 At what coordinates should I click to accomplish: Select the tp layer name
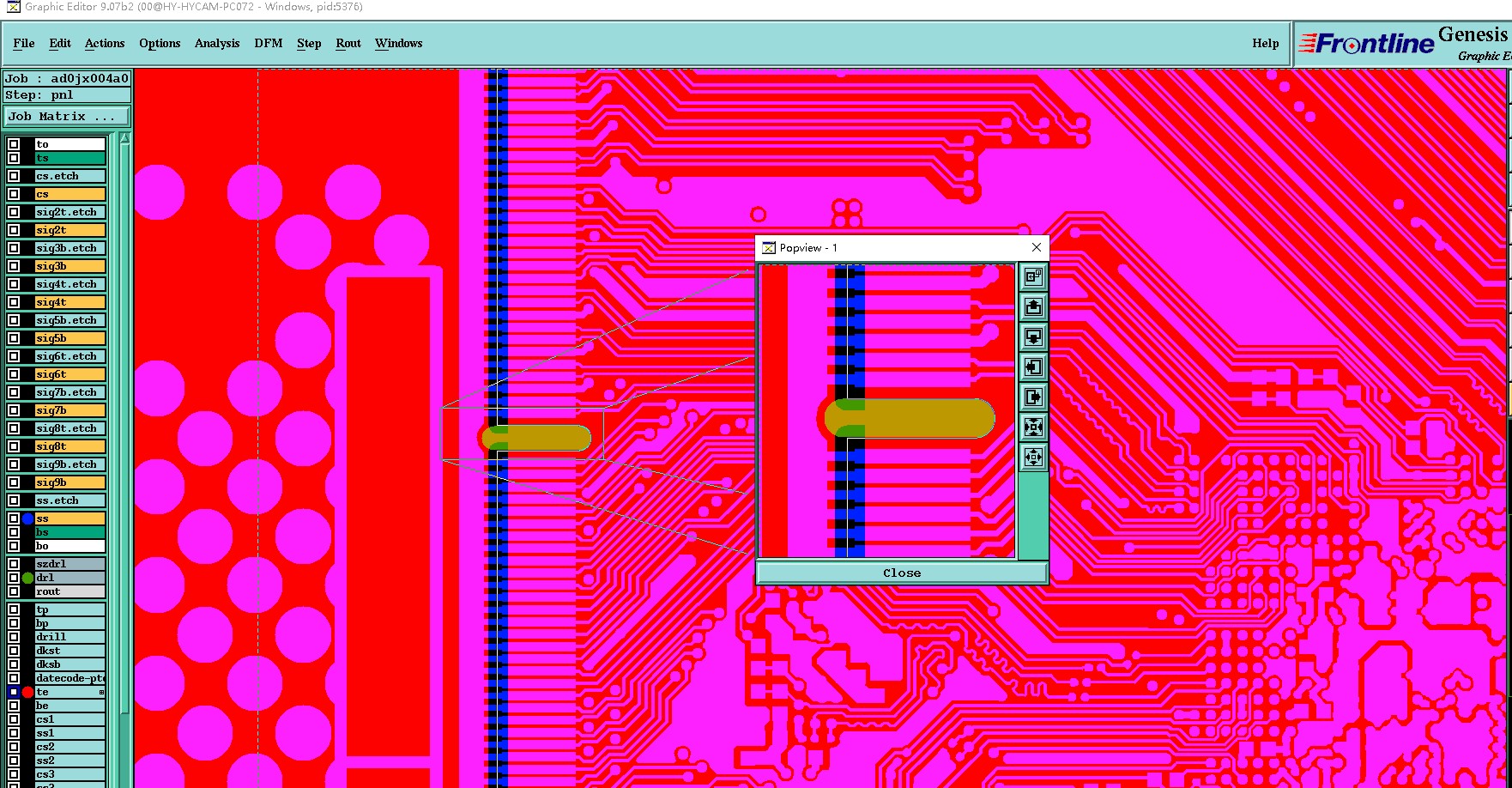(x=70, y=609)
